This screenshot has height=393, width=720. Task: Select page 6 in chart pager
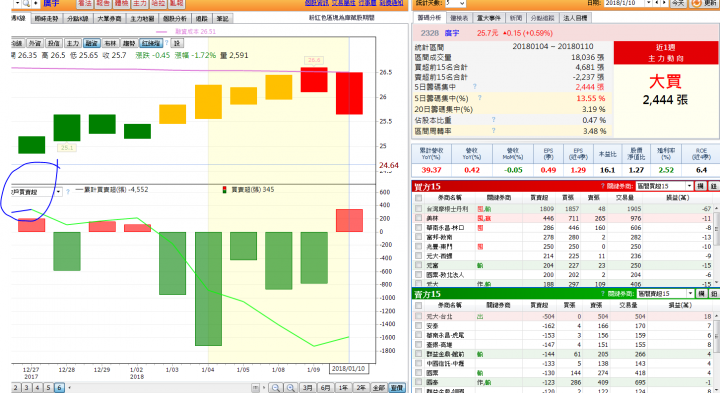[x=59, y=387]
